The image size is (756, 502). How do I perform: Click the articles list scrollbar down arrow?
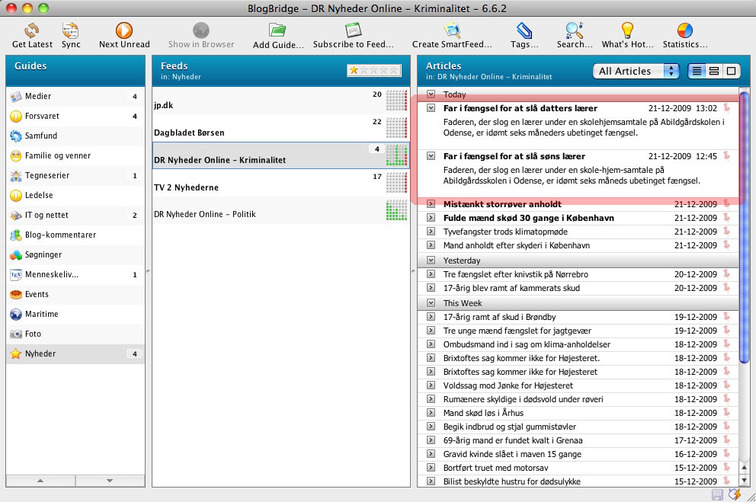point(744,482)
